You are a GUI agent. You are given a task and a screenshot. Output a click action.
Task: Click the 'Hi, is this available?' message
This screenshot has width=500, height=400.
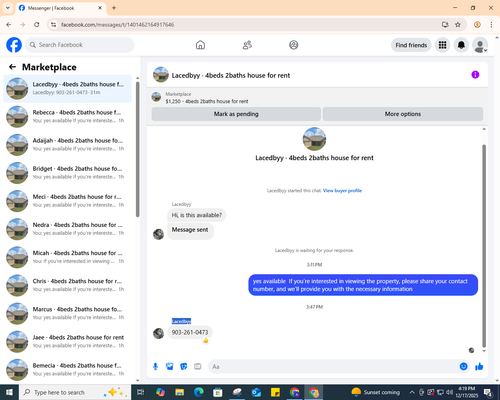(x=197, y=215)
